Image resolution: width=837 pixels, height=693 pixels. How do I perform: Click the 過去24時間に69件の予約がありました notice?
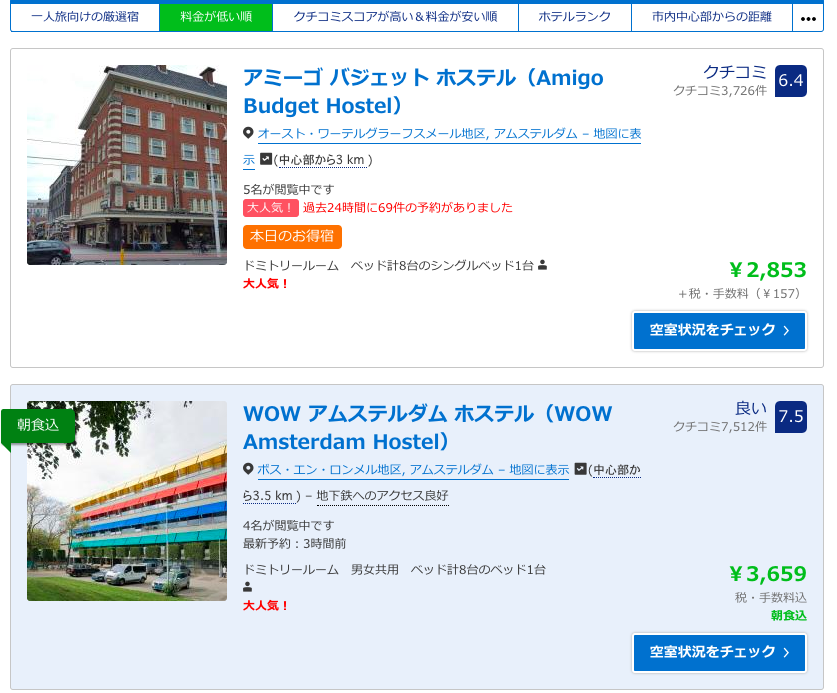click(x=408, y=208)
